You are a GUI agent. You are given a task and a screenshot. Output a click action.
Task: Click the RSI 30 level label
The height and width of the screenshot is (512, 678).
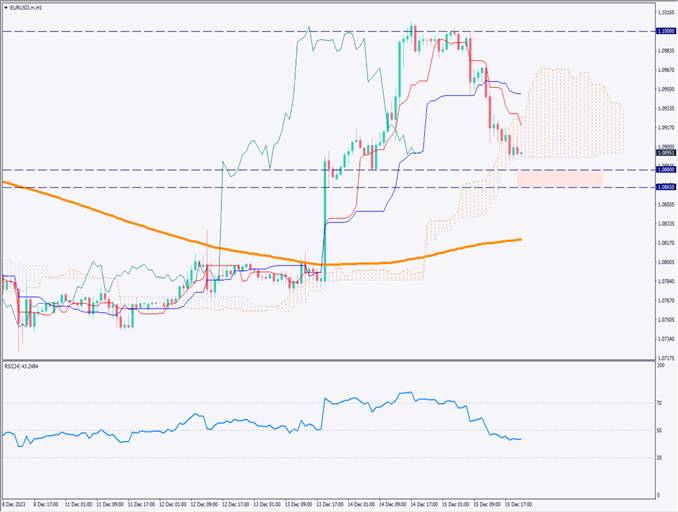(659, 458)
